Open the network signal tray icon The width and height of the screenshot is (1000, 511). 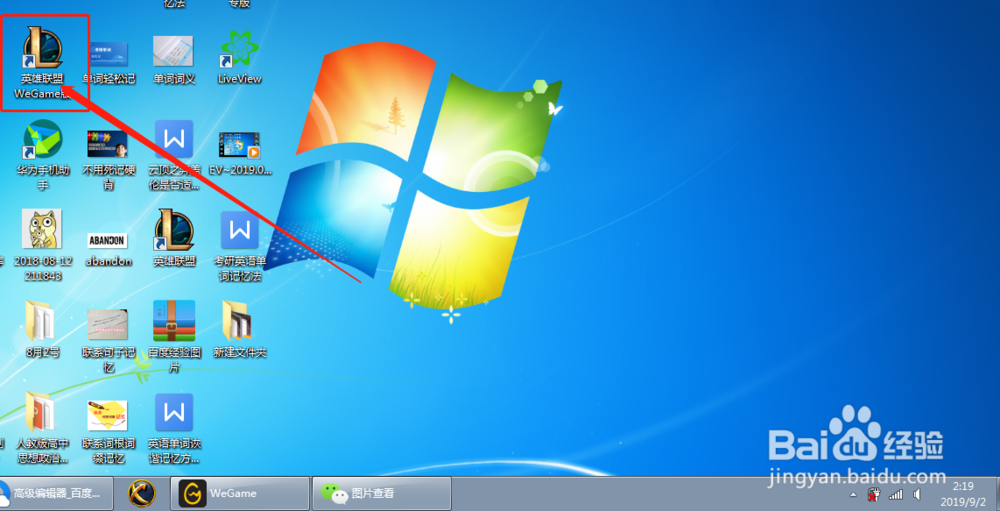coord(895,494)
